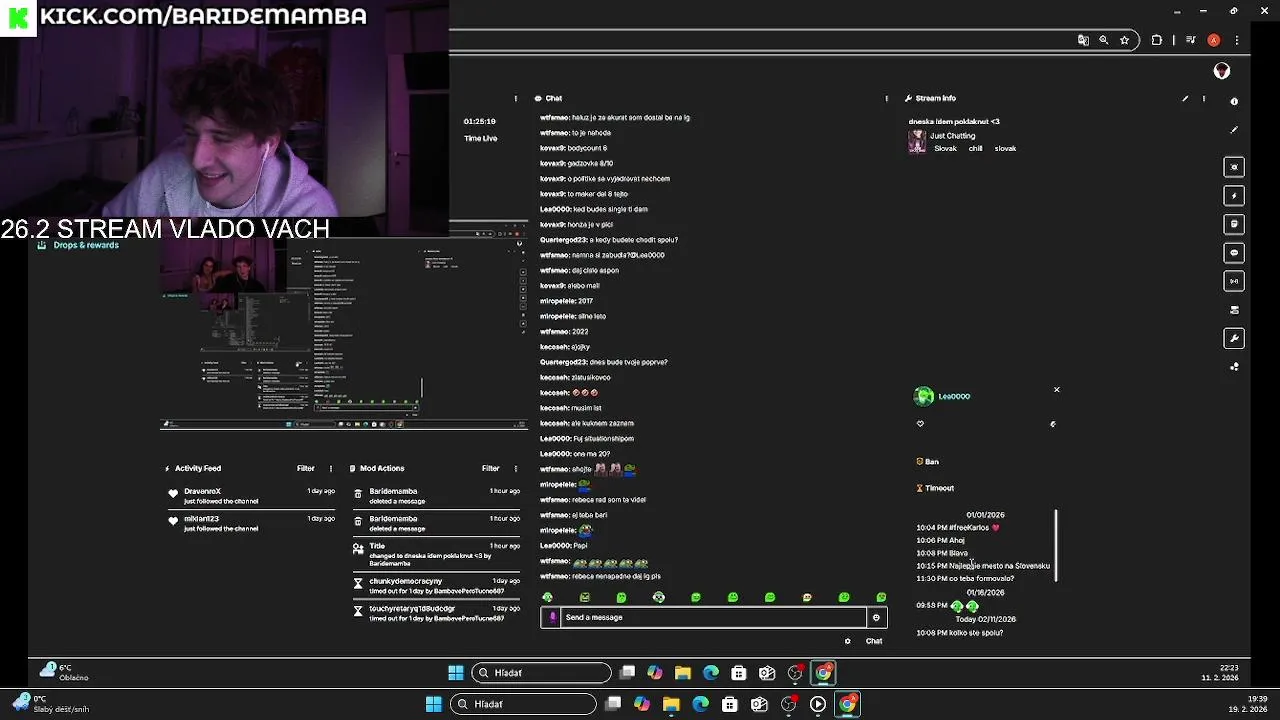Click the chunkydemocracyny timeout mod action

437,585
